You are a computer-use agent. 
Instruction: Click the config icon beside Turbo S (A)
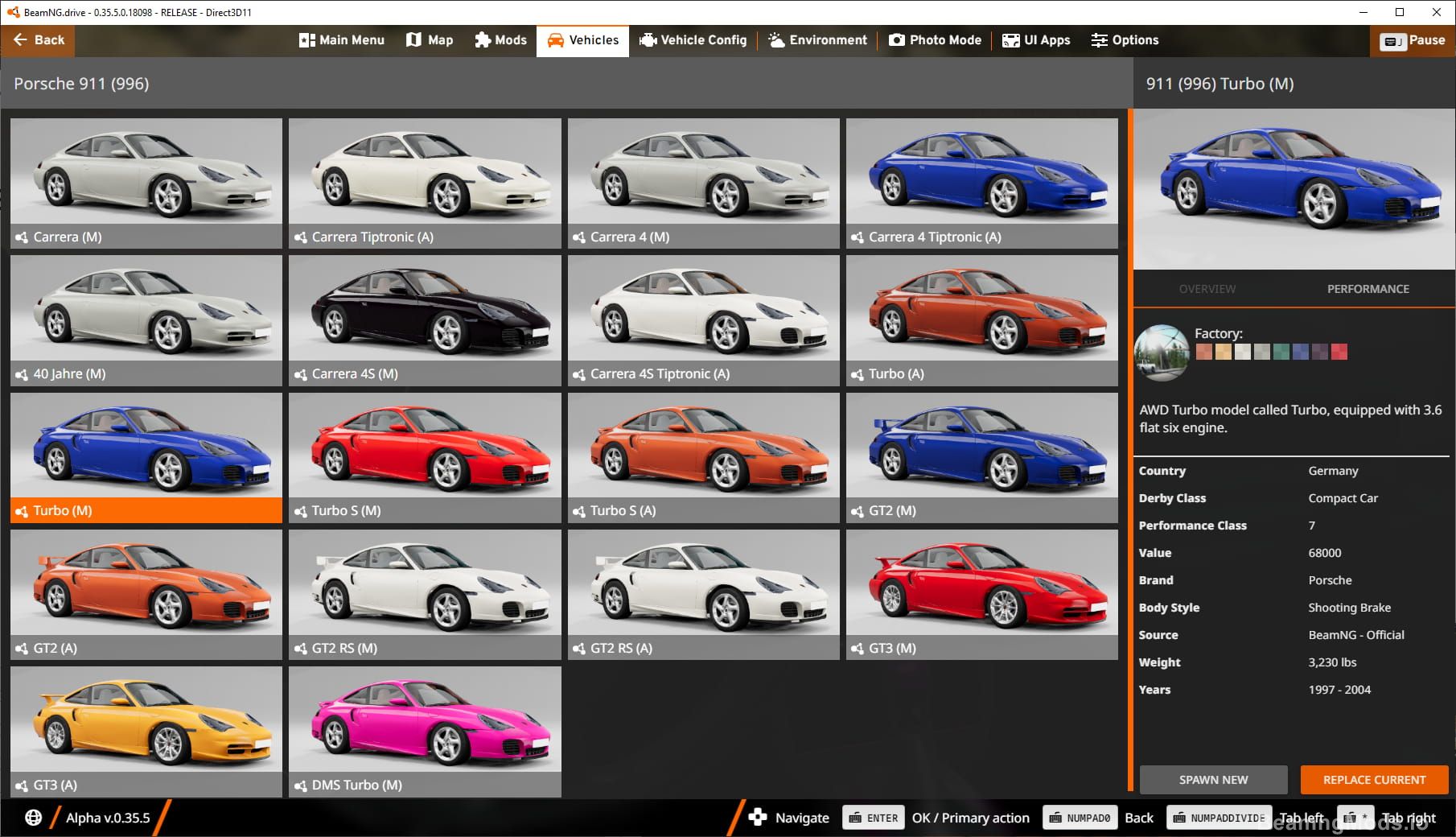point(578,511)
